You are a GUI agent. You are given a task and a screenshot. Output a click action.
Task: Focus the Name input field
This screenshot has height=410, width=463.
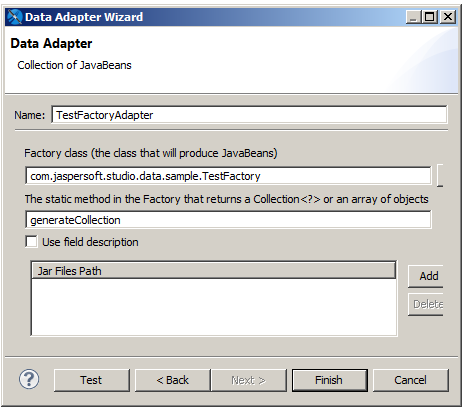[x=249, y=115]
